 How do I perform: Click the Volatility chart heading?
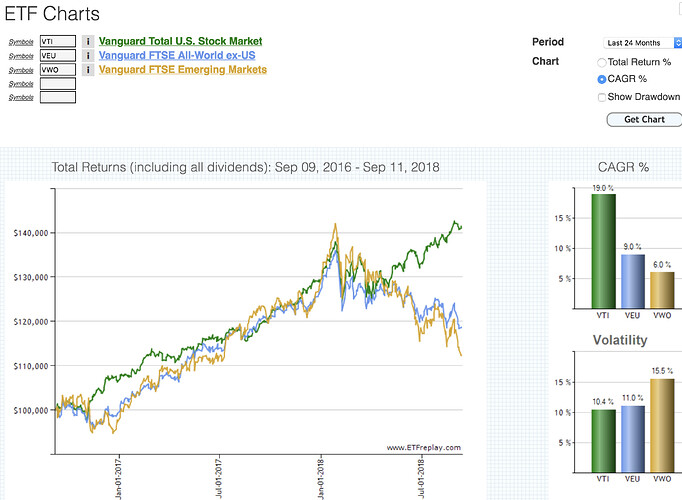click(x=620, y=340)
